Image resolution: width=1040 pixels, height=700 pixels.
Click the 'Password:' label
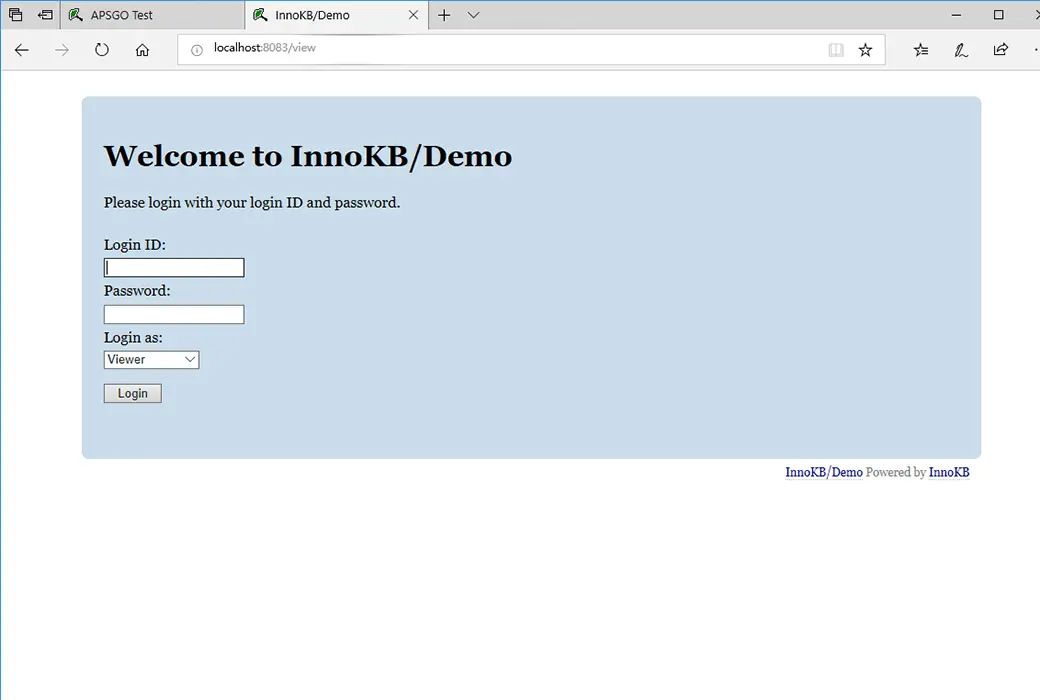(137, 291)
